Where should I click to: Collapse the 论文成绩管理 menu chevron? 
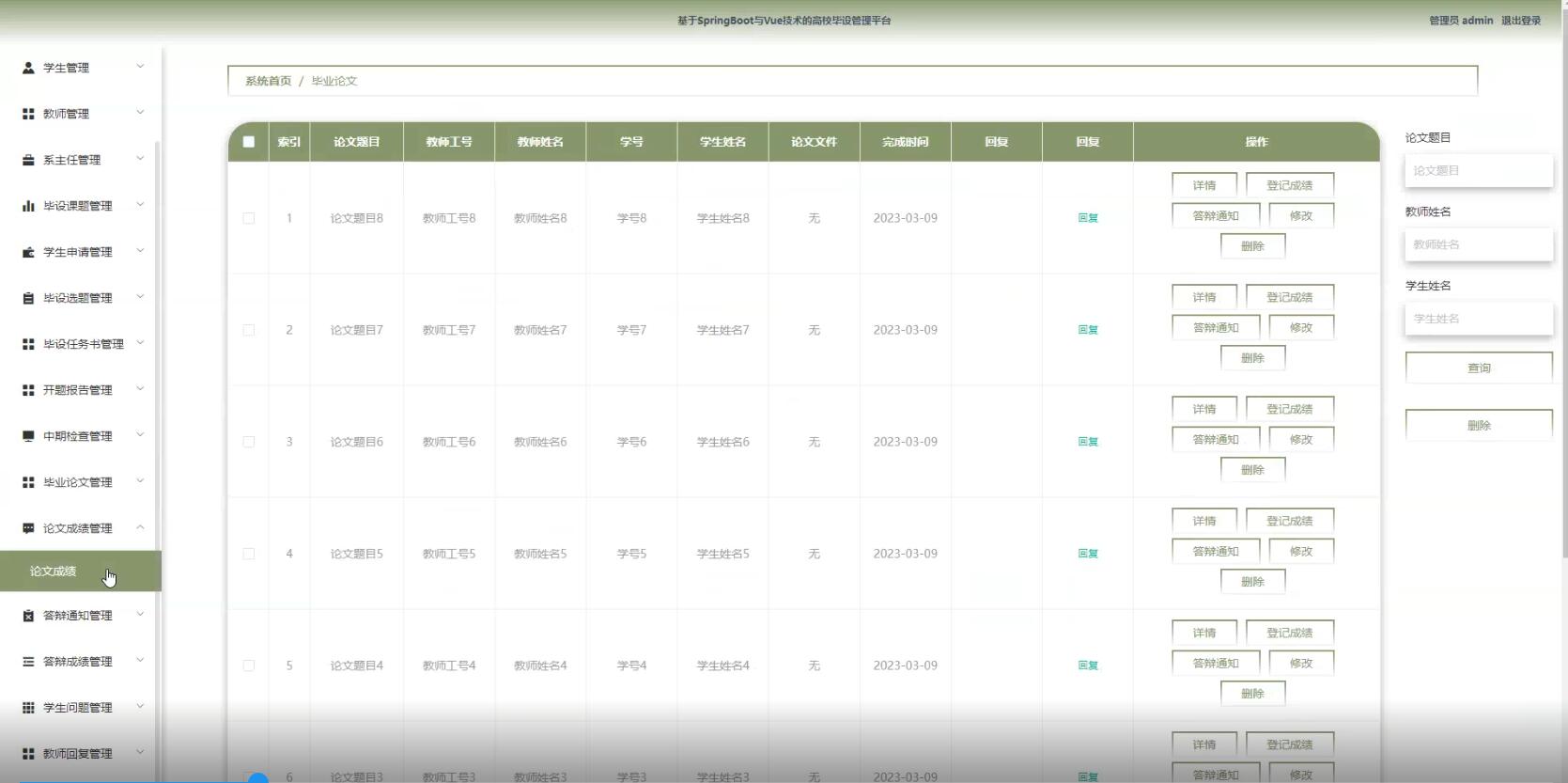140,527
